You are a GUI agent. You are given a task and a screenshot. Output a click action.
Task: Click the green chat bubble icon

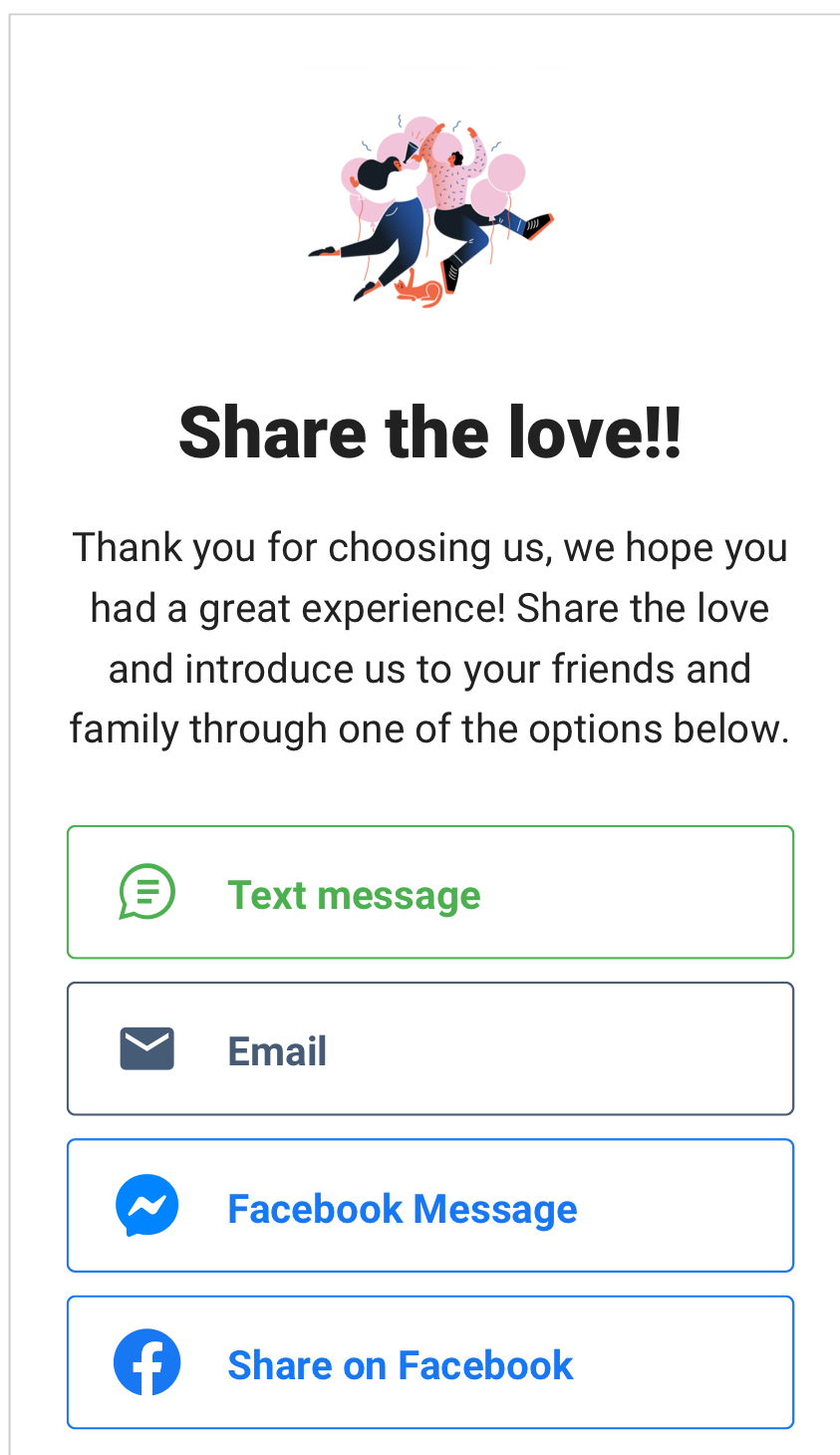click(146, 891)
